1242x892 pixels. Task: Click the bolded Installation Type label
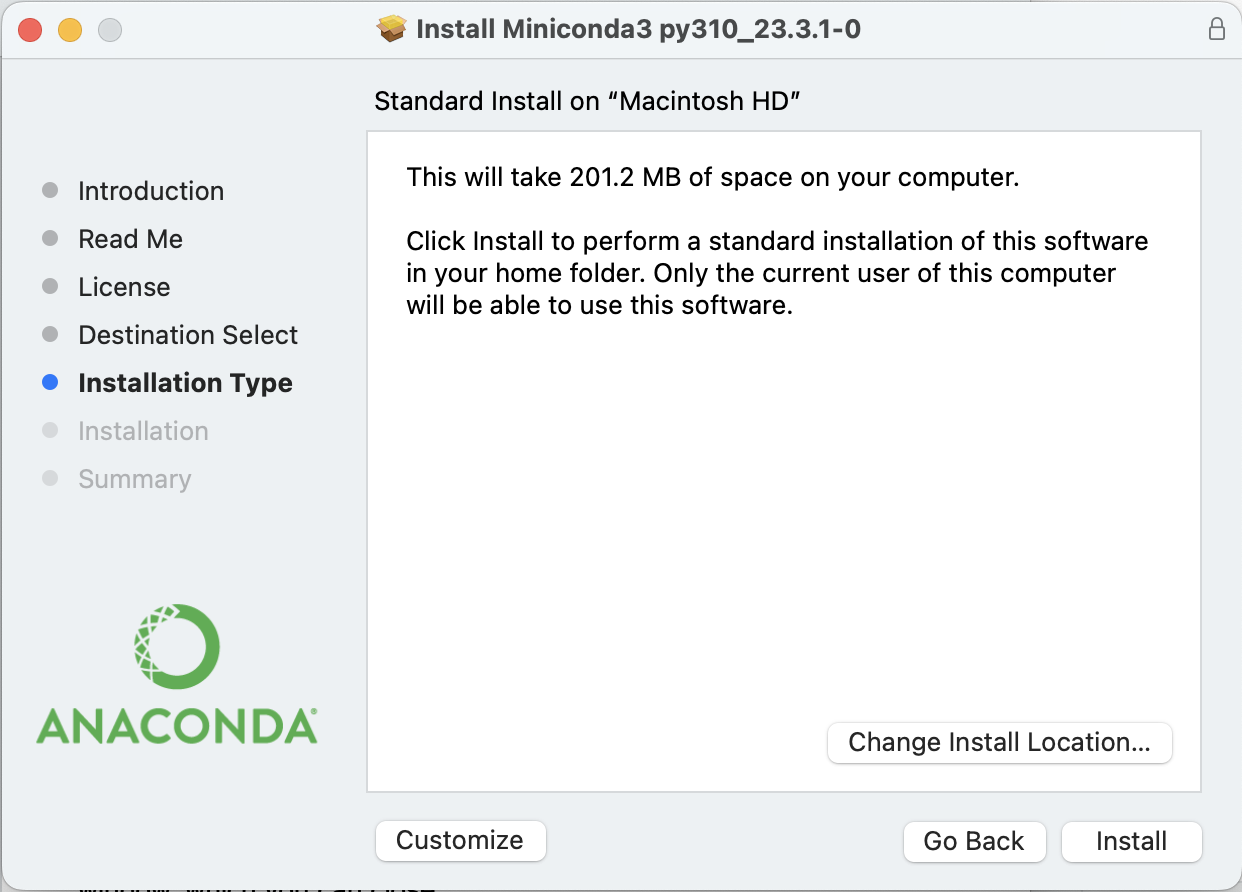coord(185,382)
